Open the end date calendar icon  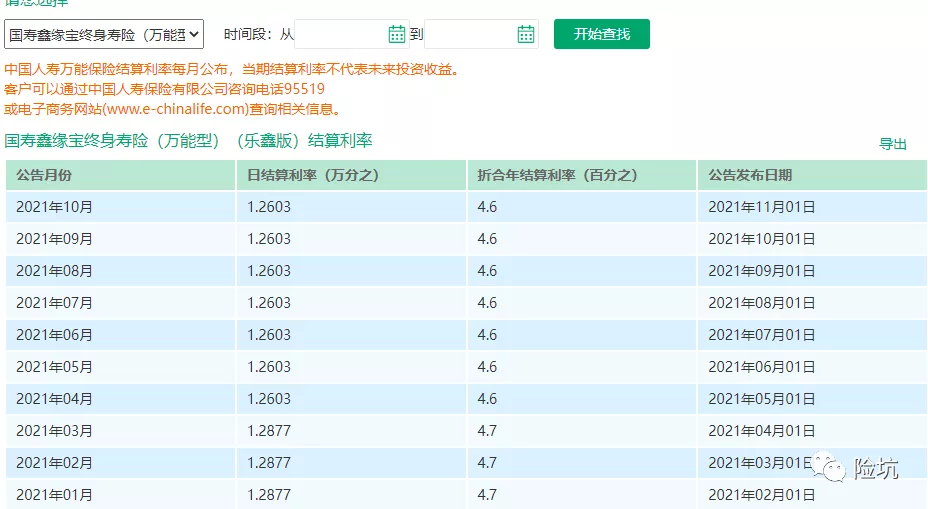[x=526, y=34]
